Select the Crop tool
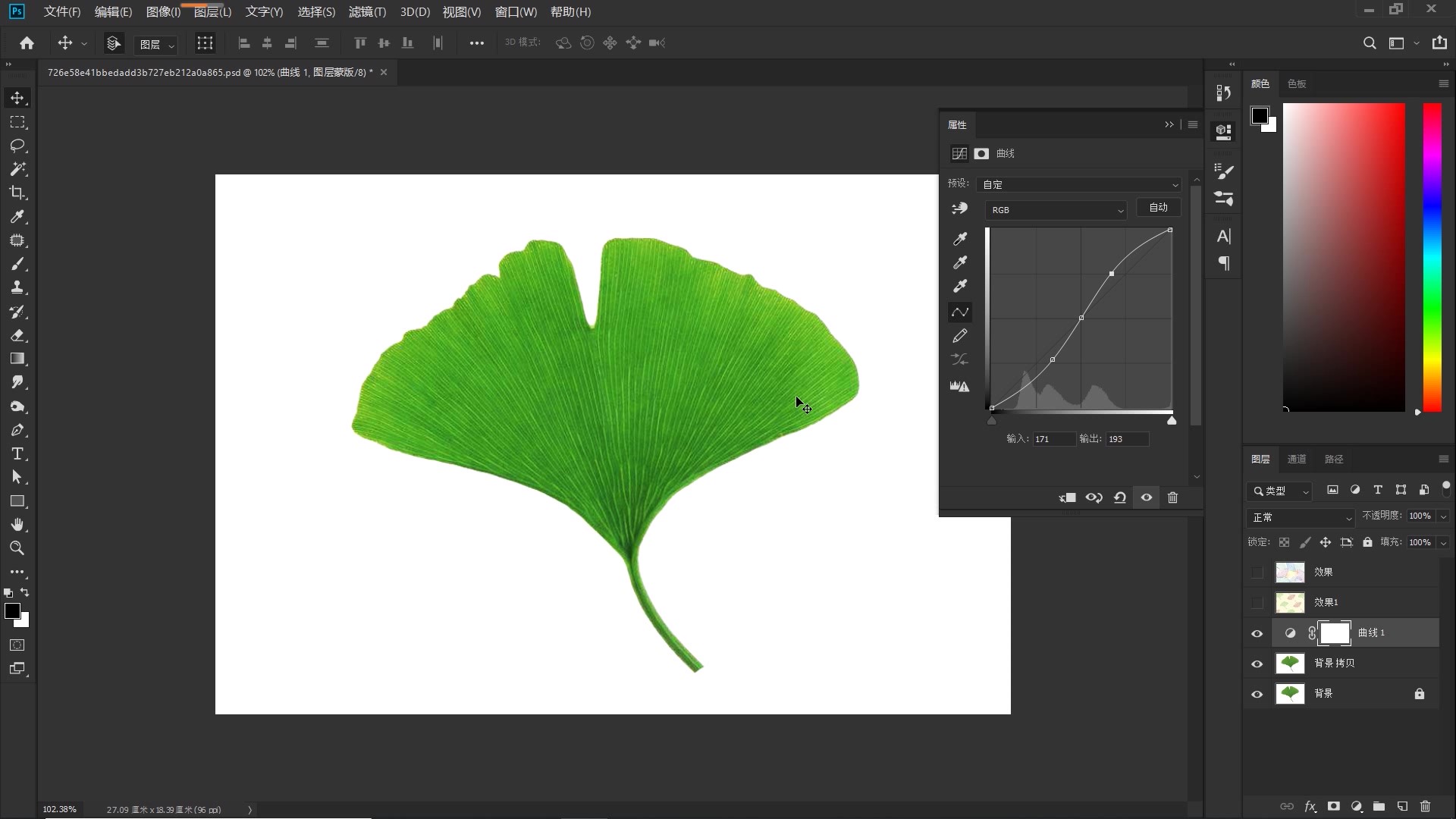The width and height of the screenshot is (1456, 819). click(17, 193)
